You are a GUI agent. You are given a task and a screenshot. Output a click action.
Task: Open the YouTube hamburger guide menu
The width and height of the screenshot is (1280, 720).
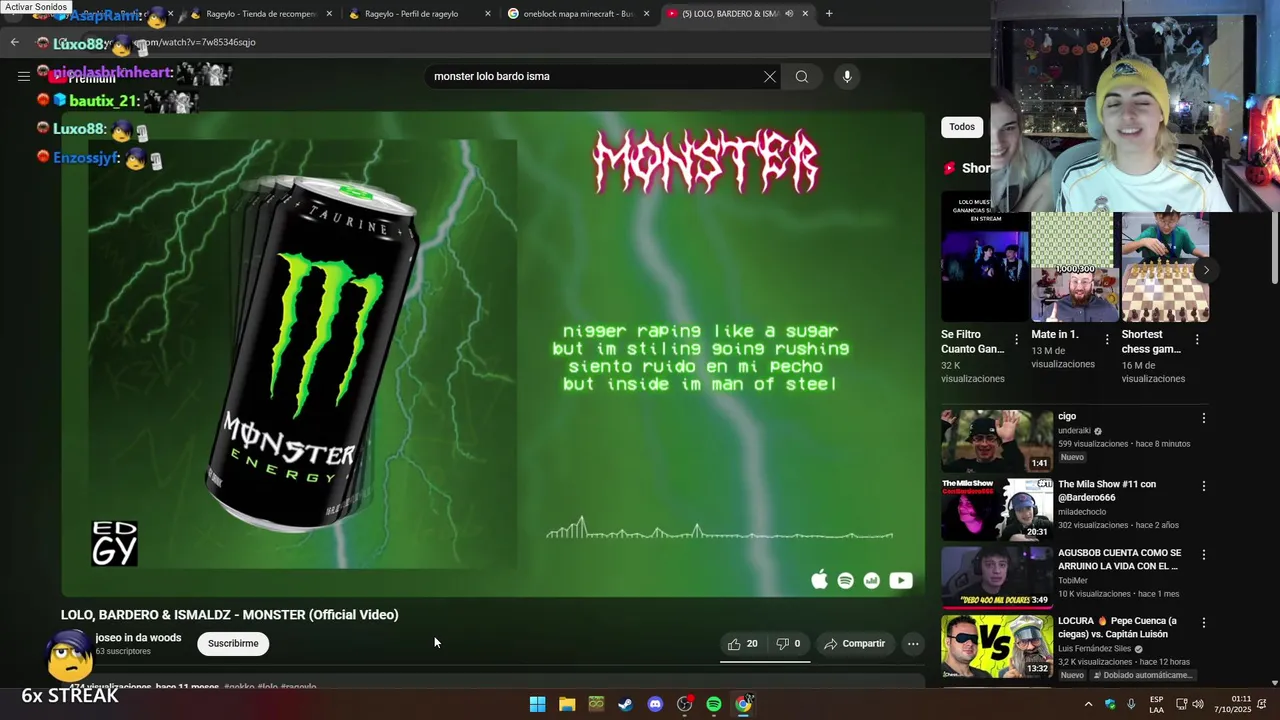23,76
